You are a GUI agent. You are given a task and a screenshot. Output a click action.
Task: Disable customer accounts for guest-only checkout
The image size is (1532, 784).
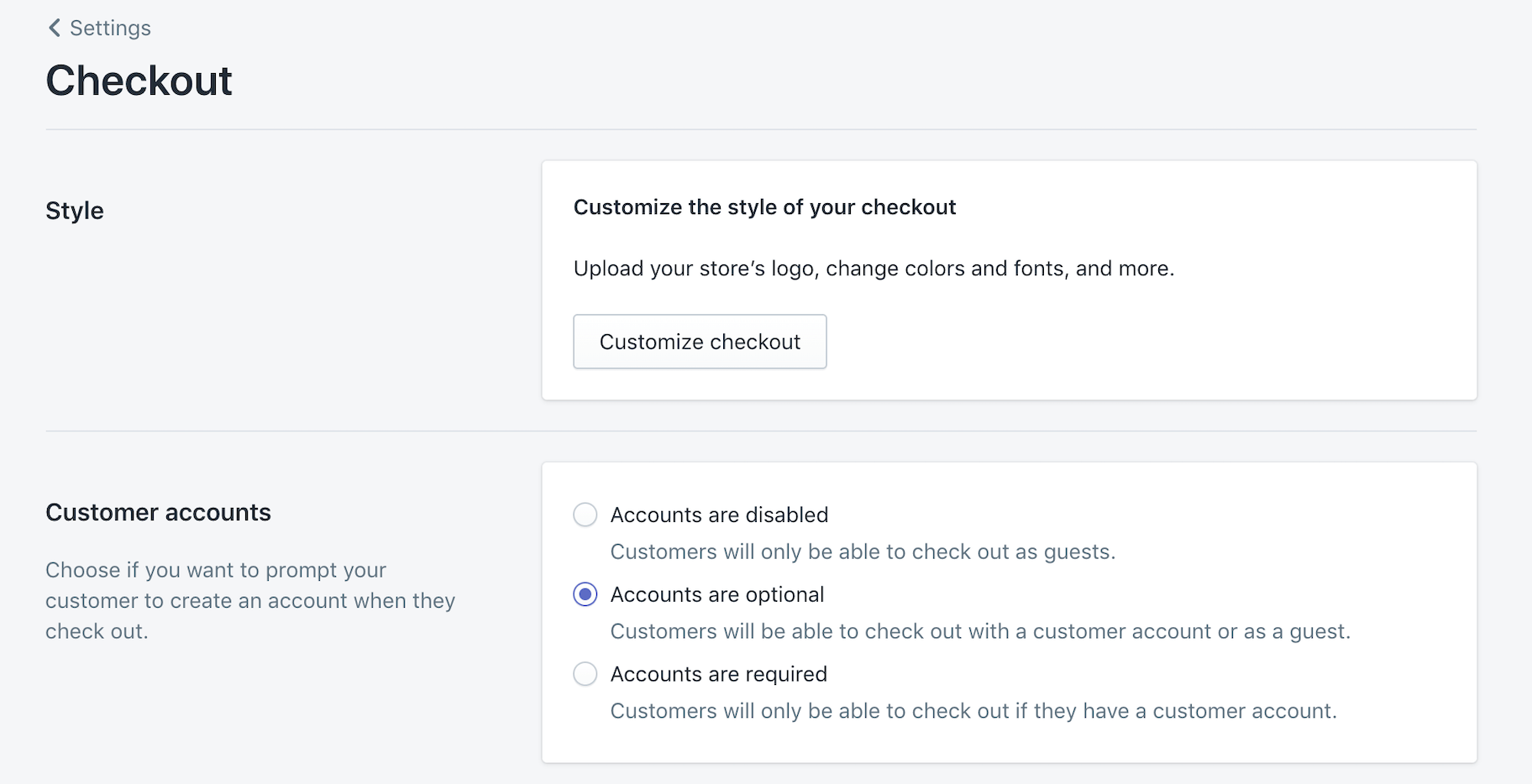(585, 515)
